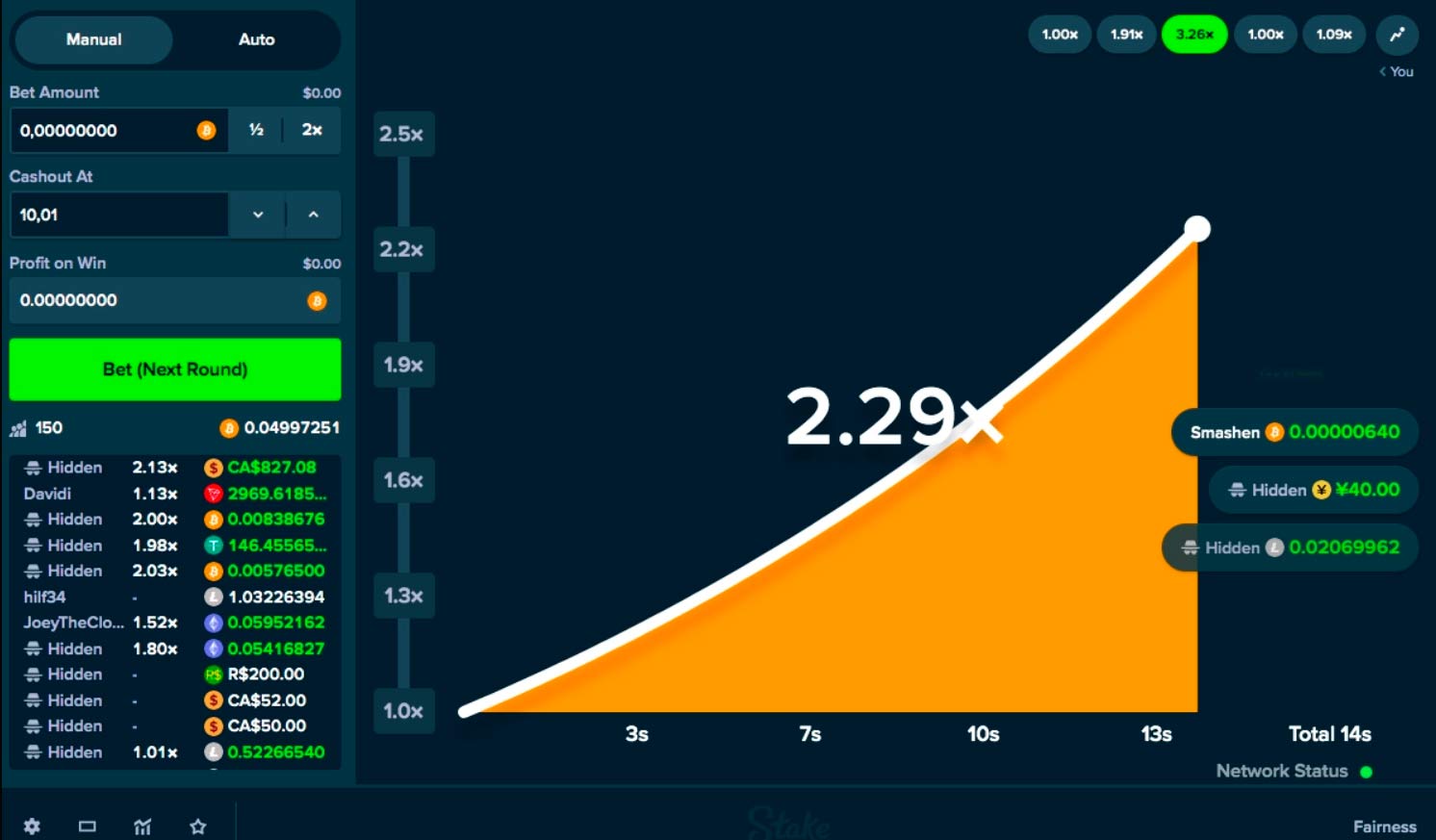Select the 1.09x previous round result
Viewport: 1436px width, 840px height.
(x=1334, y=35)
